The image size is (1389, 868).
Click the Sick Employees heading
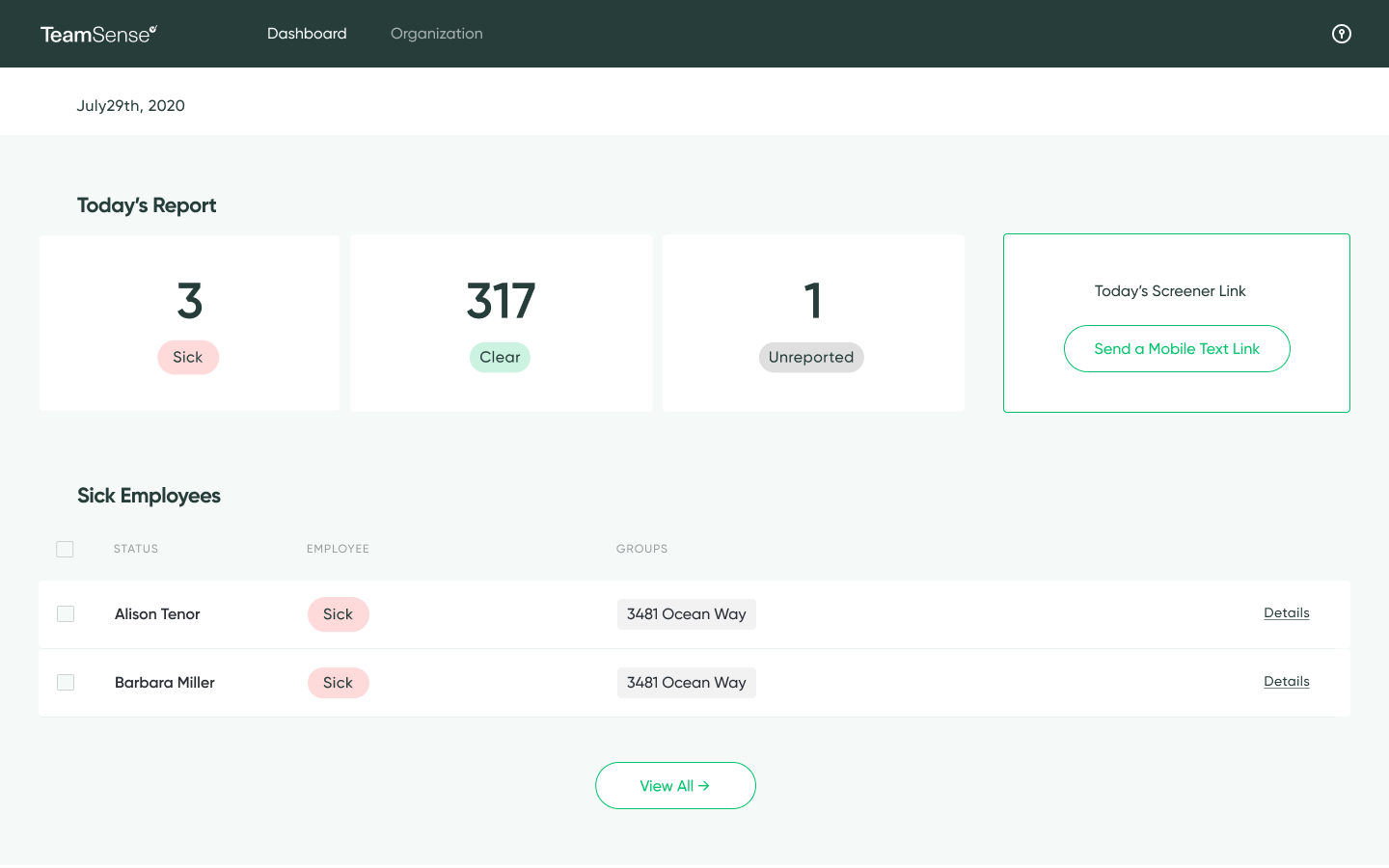click(150, 496)
